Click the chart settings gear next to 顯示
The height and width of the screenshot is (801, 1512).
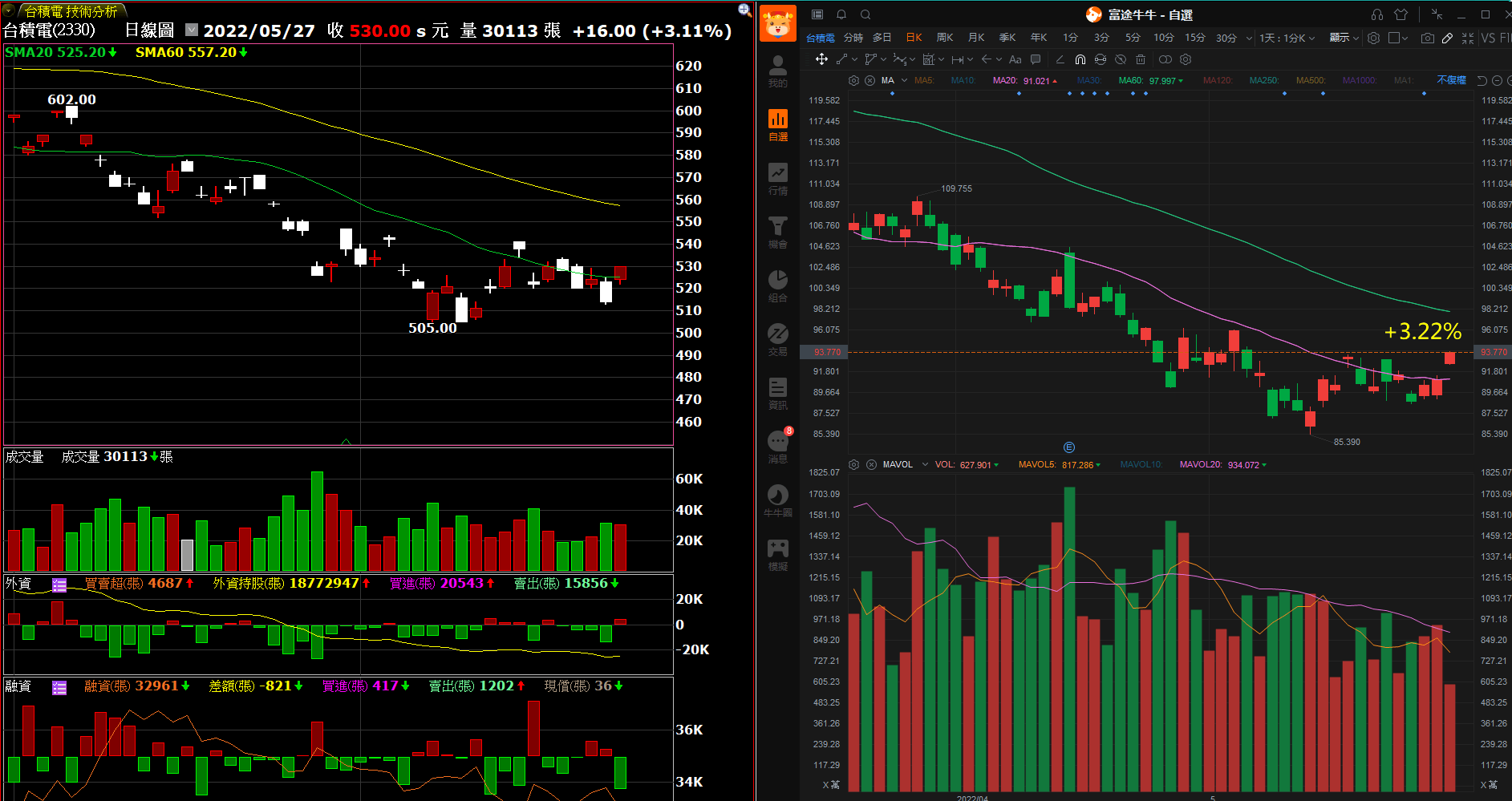pyautogui.click(x=1374, y=38)
